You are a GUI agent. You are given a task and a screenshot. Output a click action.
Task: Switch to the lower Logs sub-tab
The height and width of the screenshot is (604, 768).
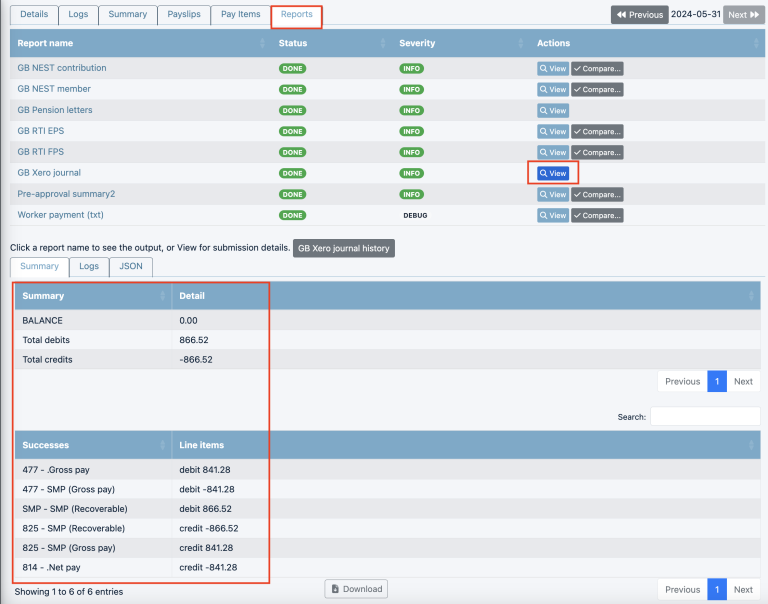[x=89, y=266]
